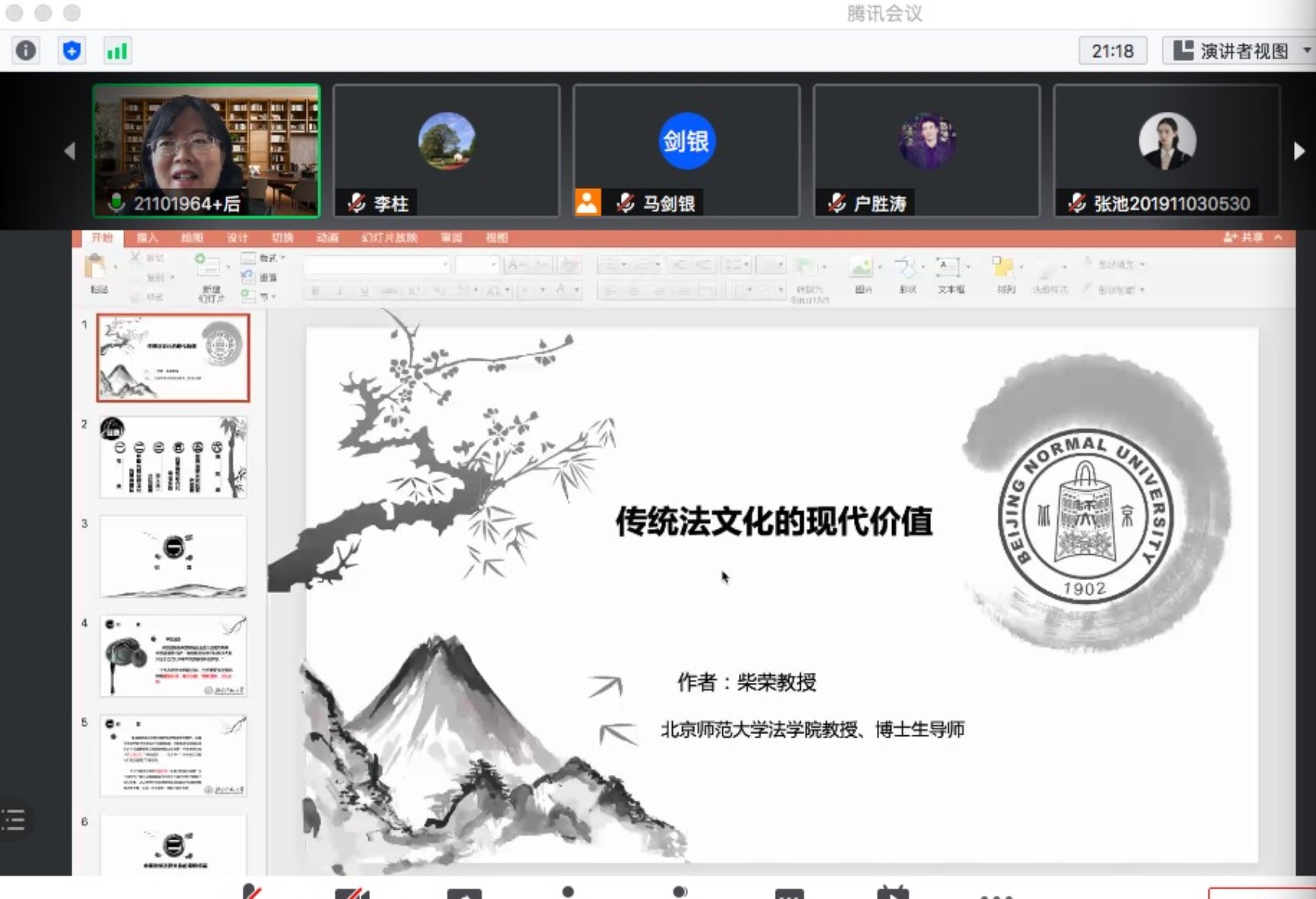Open the 幻灯片放映 tab
The image size is (1316, 899).
(388, 238)
